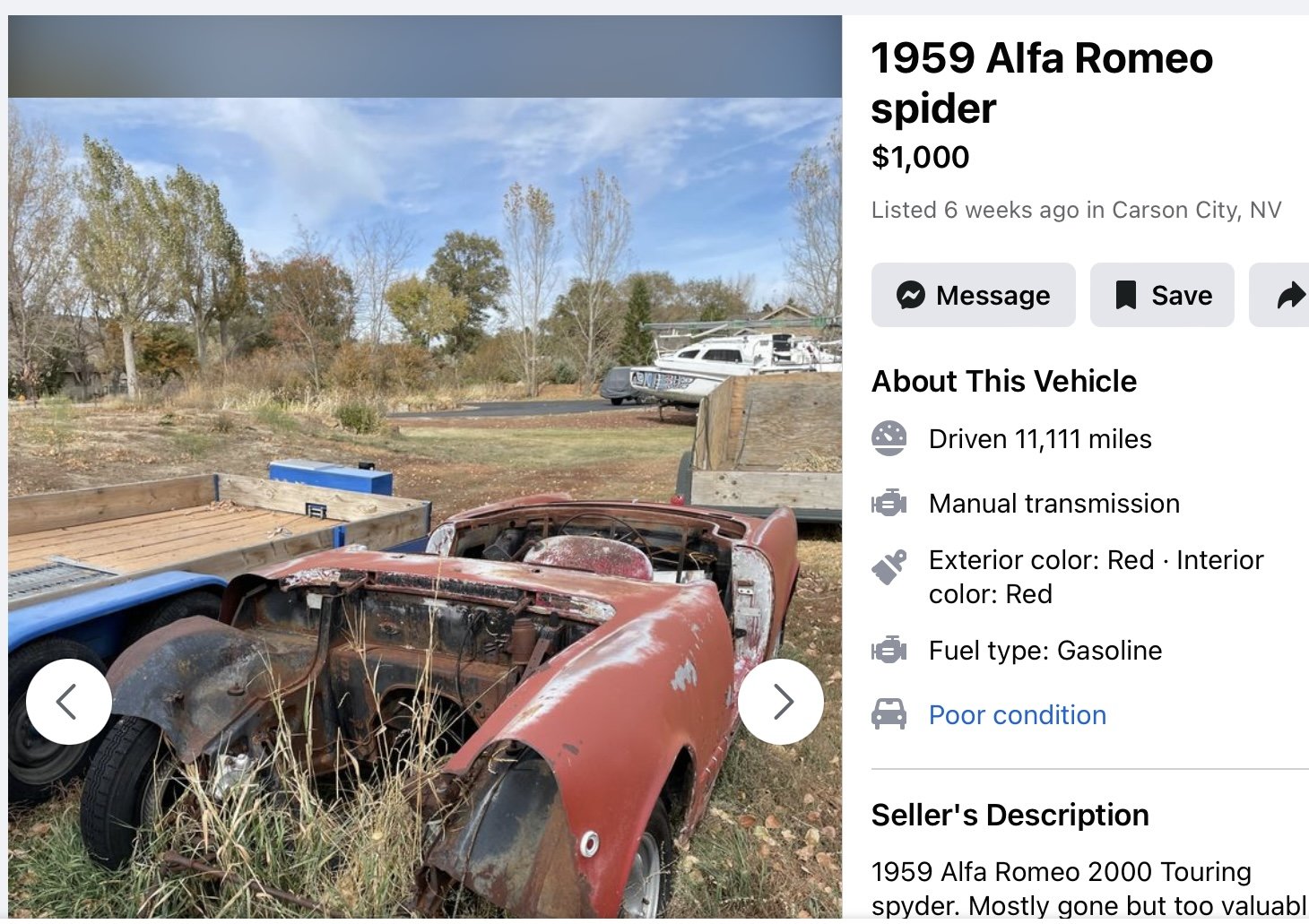Click the main Alfa Romeo spider photo
1309x924 pixels.
click(425, 507)
